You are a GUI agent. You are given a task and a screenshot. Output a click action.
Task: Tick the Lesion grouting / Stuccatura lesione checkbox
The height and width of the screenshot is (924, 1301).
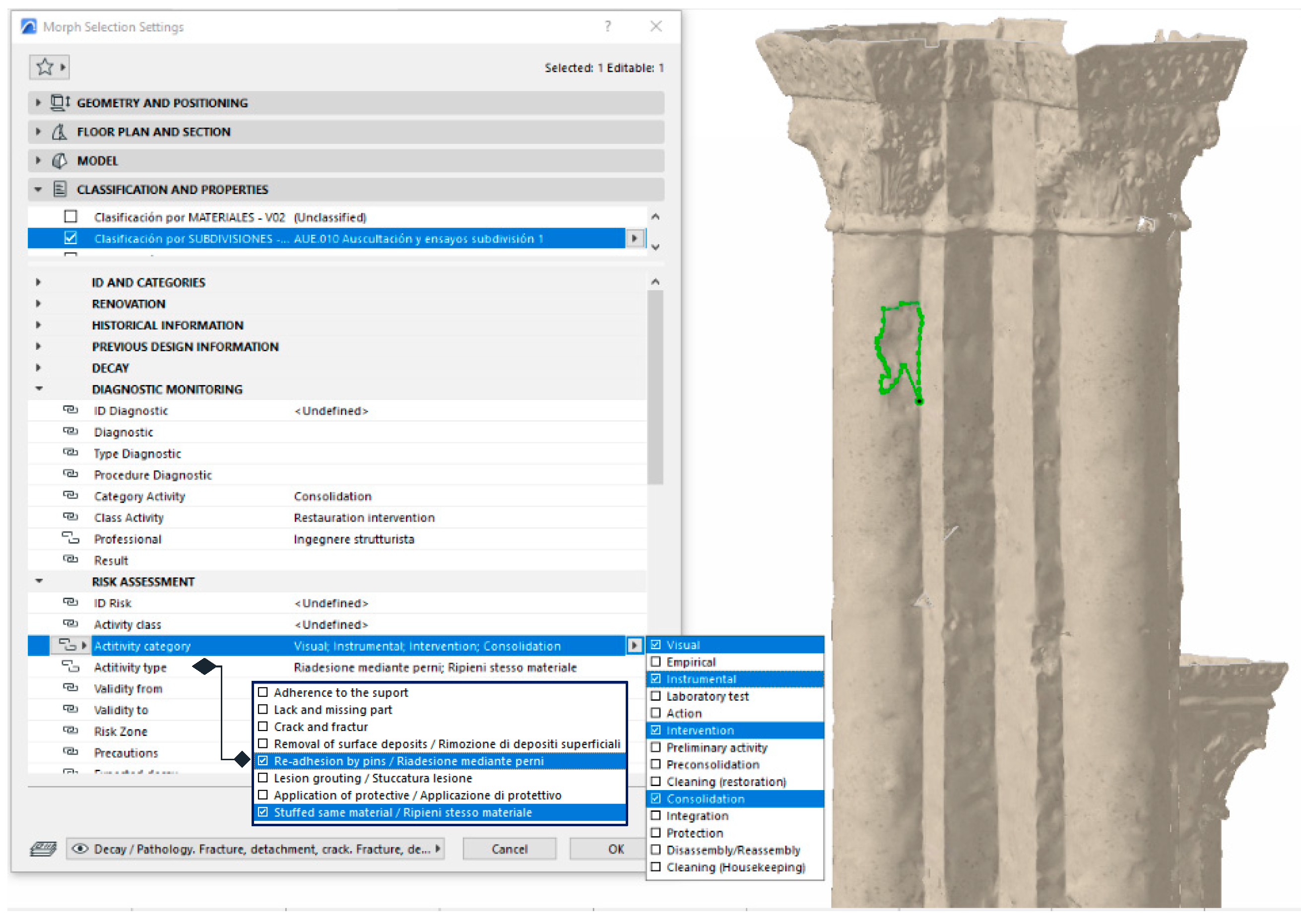coord(263,778)
